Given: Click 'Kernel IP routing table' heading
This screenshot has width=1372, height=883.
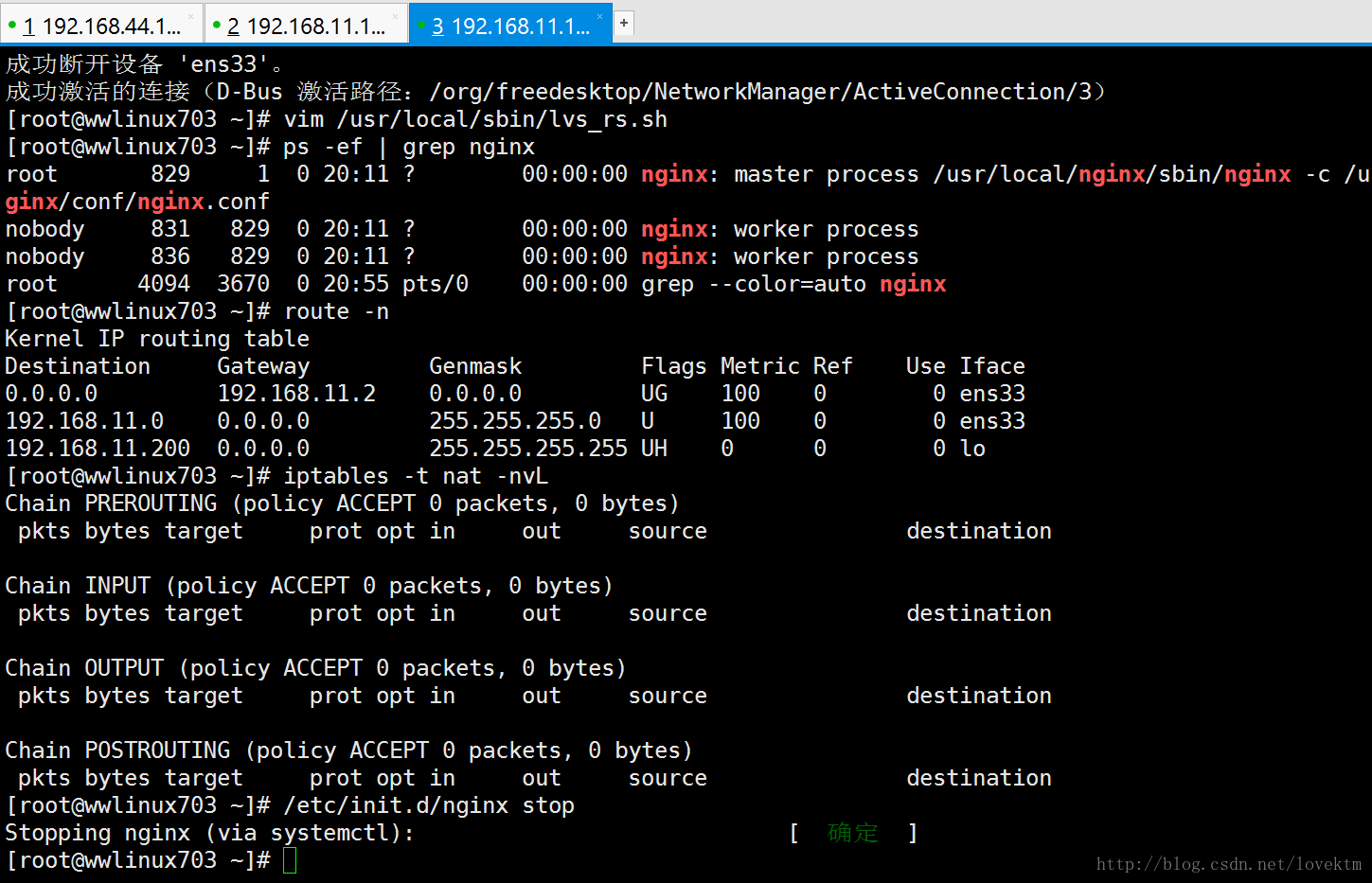Looking at the screenshot, I should (x=157, y=339).
